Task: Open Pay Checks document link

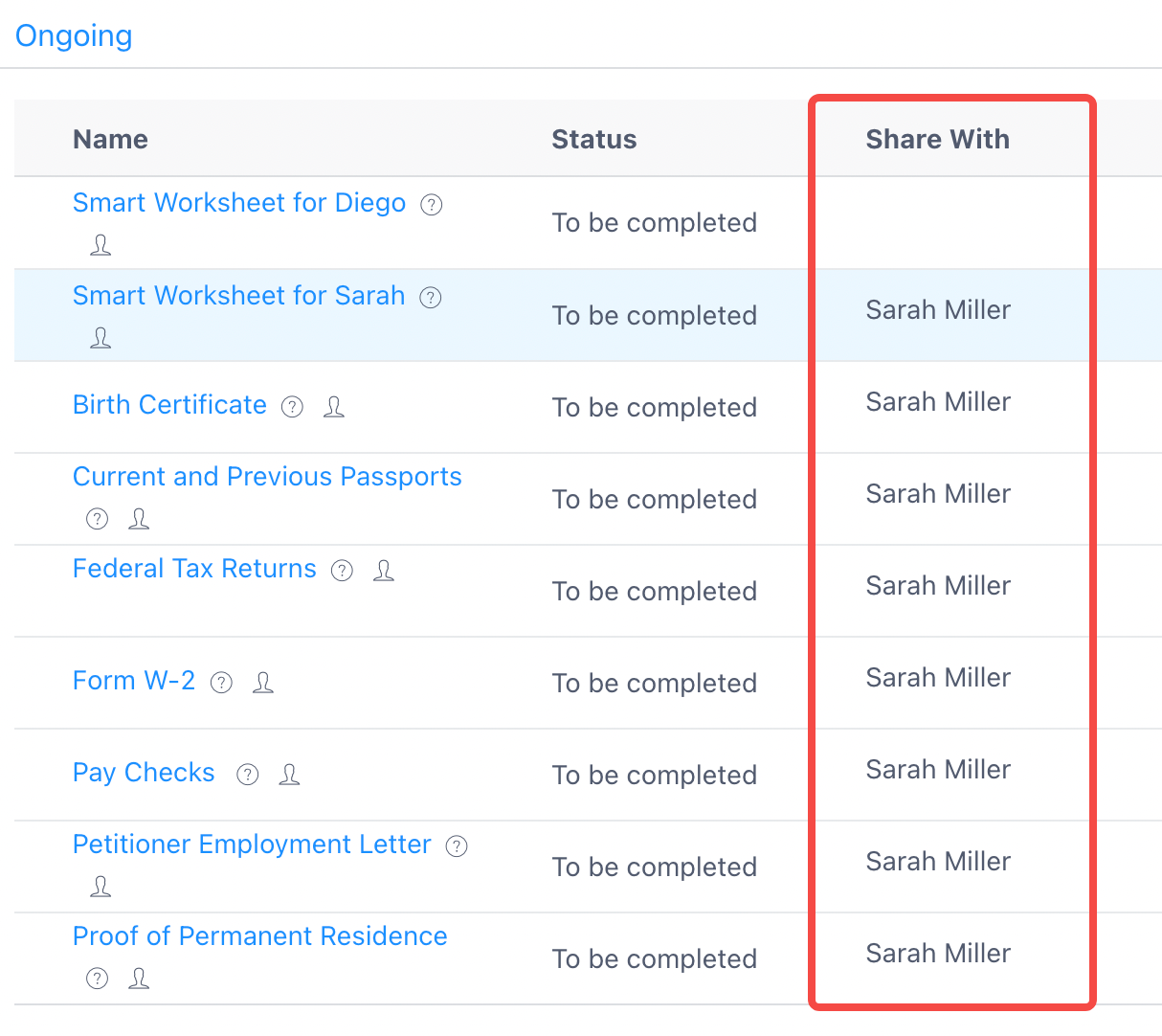Action: (144, 773)
